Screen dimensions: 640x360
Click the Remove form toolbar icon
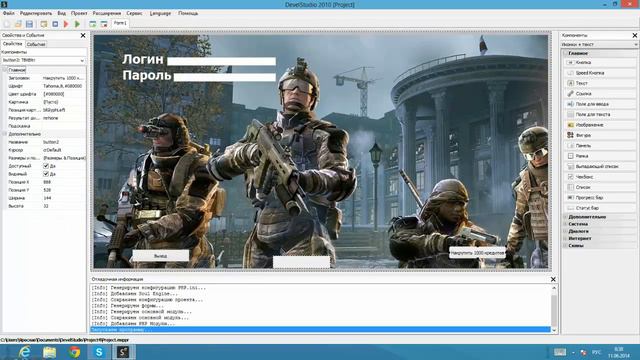pos(104,24)
